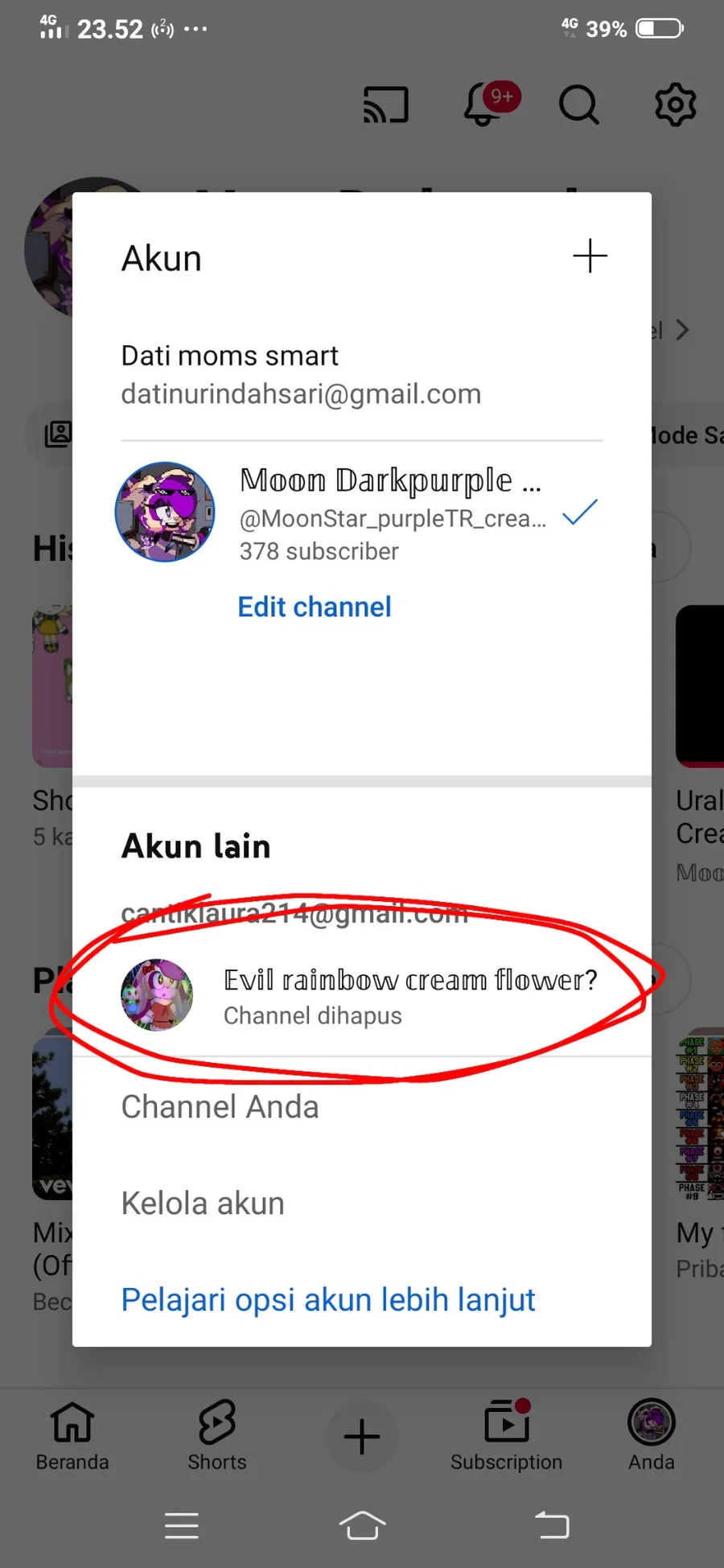Switch to Evil rainbow cream flower account
Screen dimensions: 724x1568
[x=362, y=996]
